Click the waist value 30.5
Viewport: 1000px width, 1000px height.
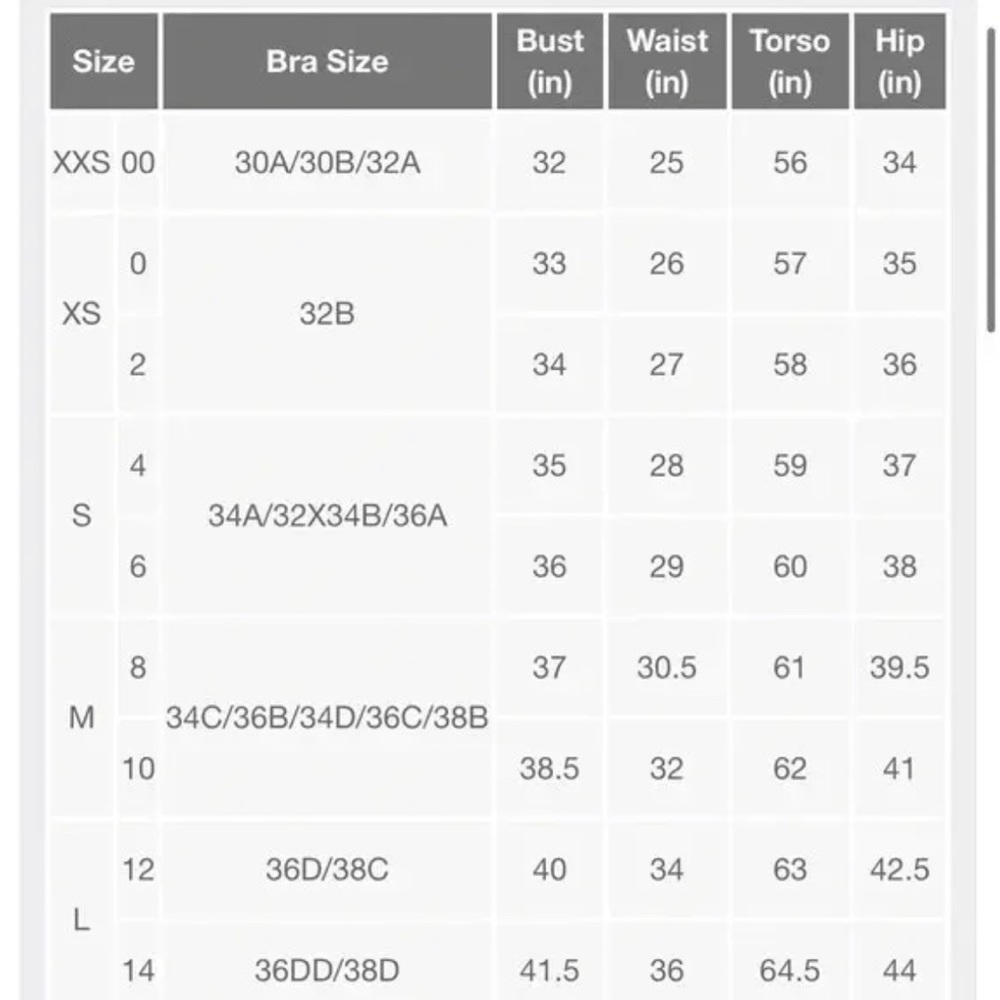coord(667,668)
